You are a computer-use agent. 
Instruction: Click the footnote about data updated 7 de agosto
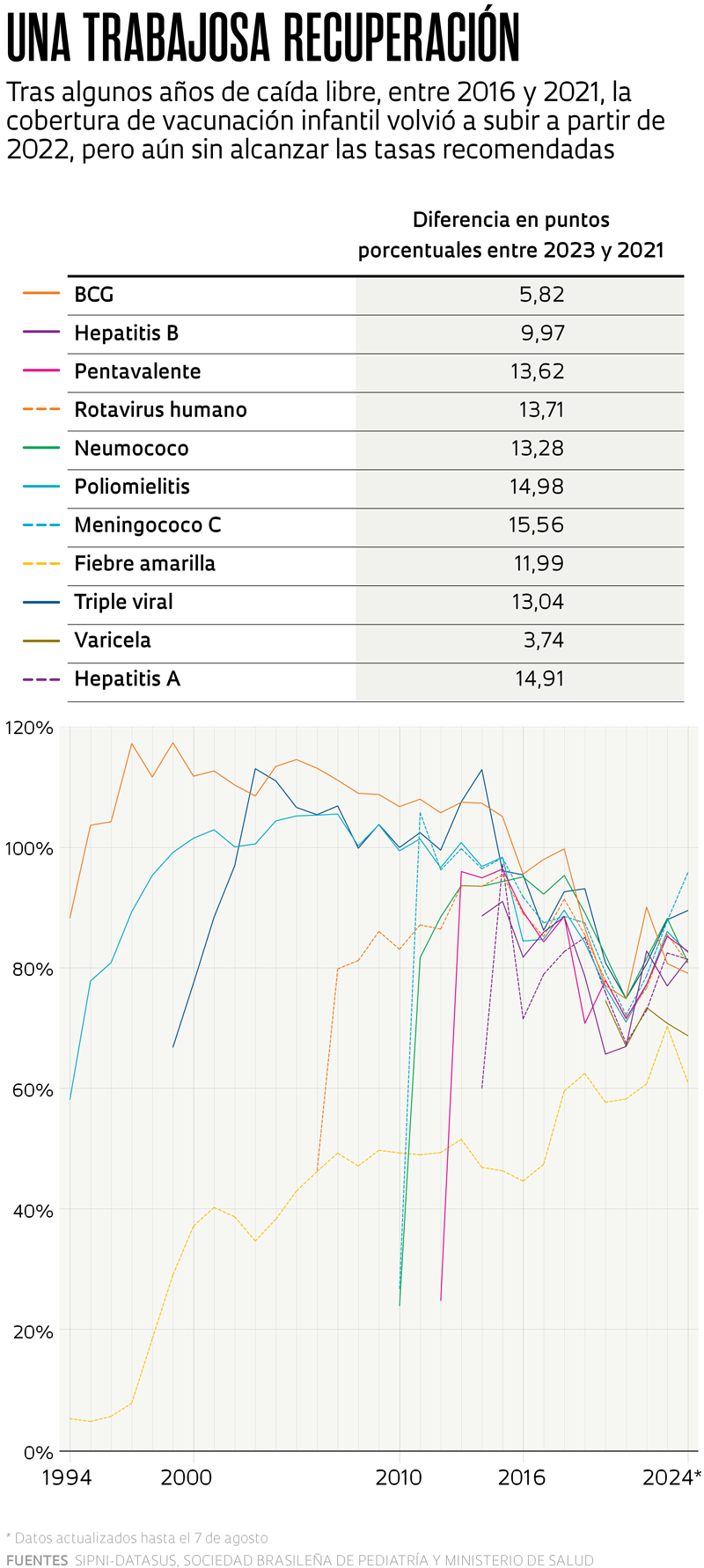[136, 1538]
